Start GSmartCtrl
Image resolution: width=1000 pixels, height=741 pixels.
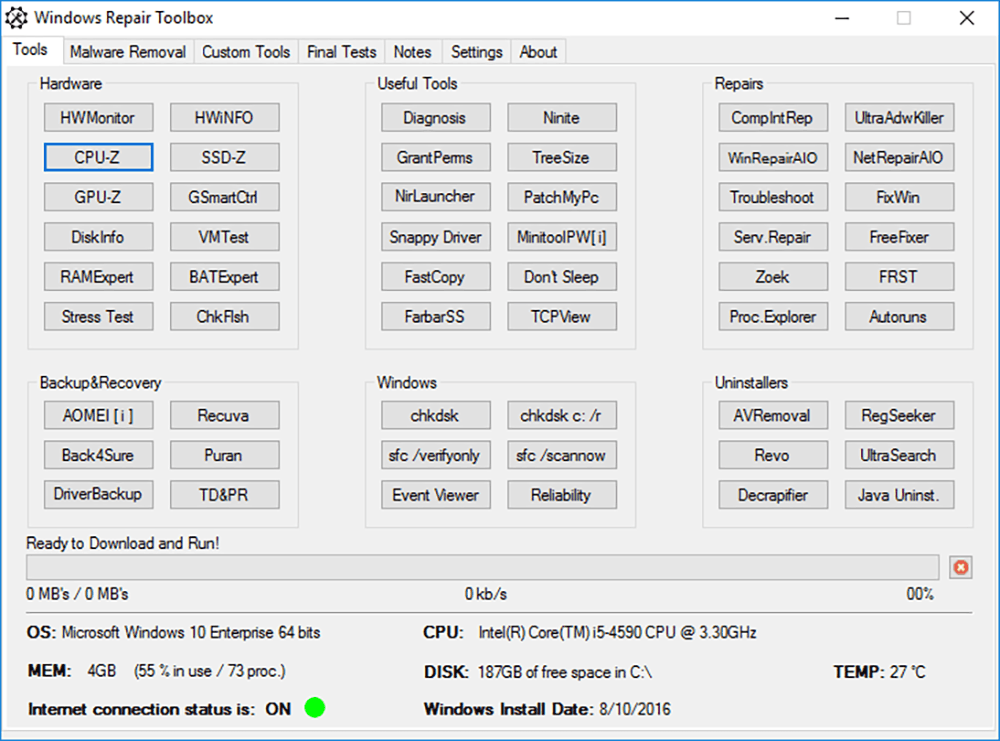(224, 197)
